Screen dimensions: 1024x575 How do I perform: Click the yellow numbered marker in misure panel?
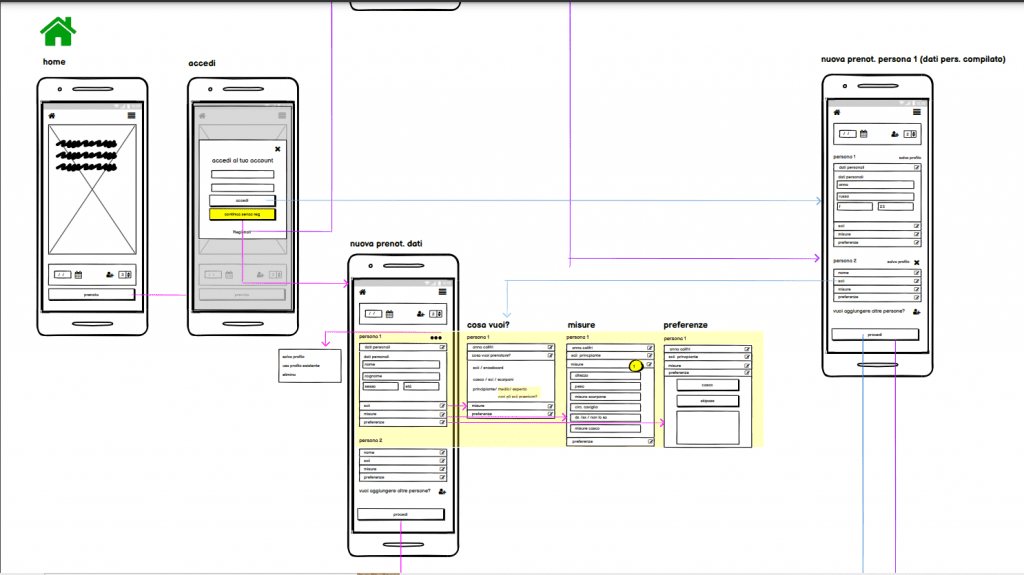[x=634, y=366]
